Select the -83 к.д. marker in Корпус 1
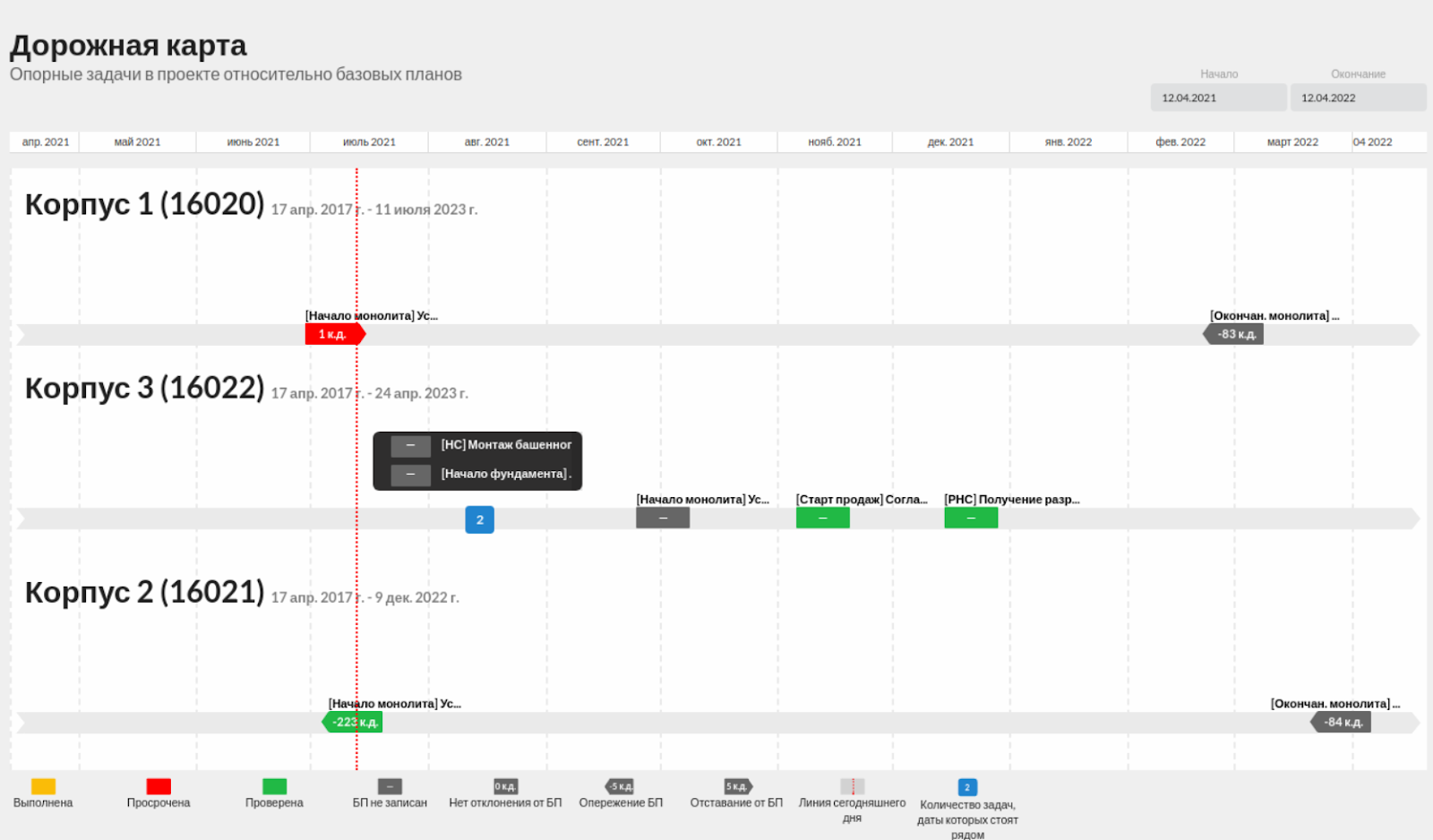The height and width of the screenshot is (840, 1433). click(x=1233, y=334)
